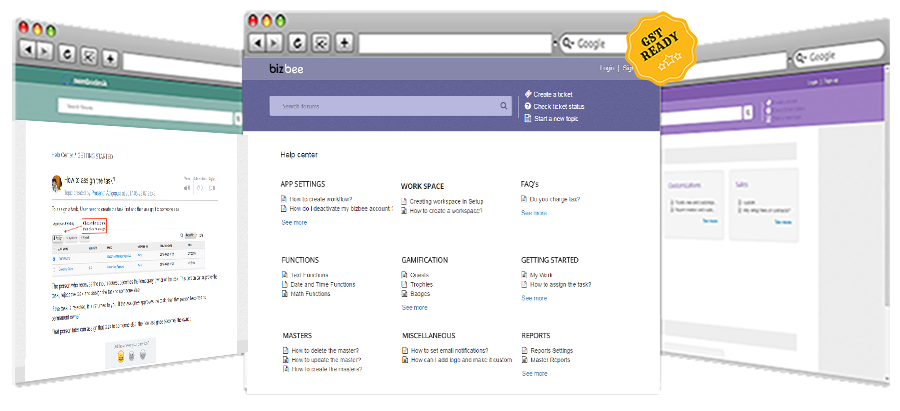Click the document icon beside How to set email notifications?

[x=405, y=350]
